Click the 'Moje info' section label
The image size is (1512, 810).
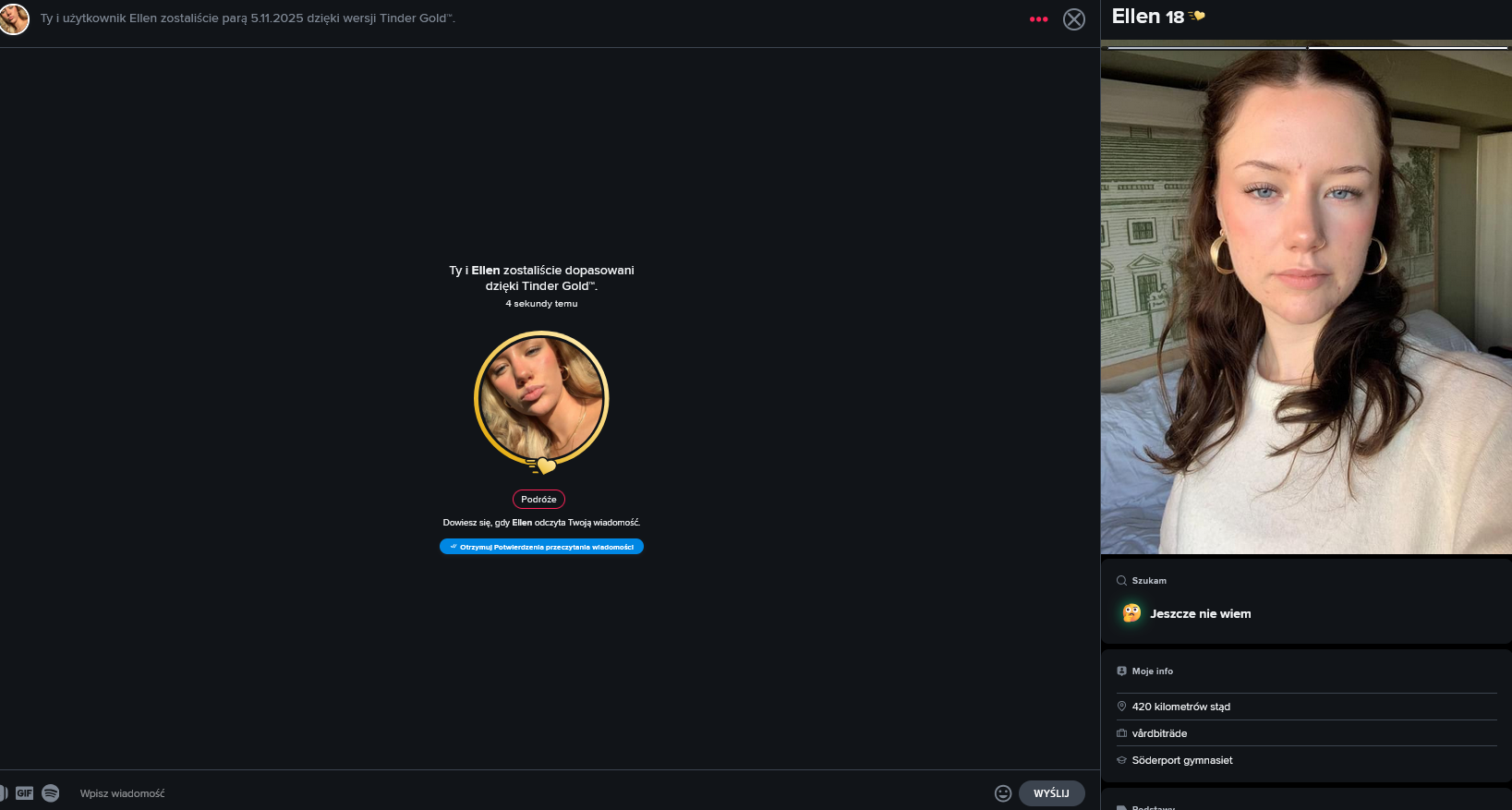(x=1153, y=671)
